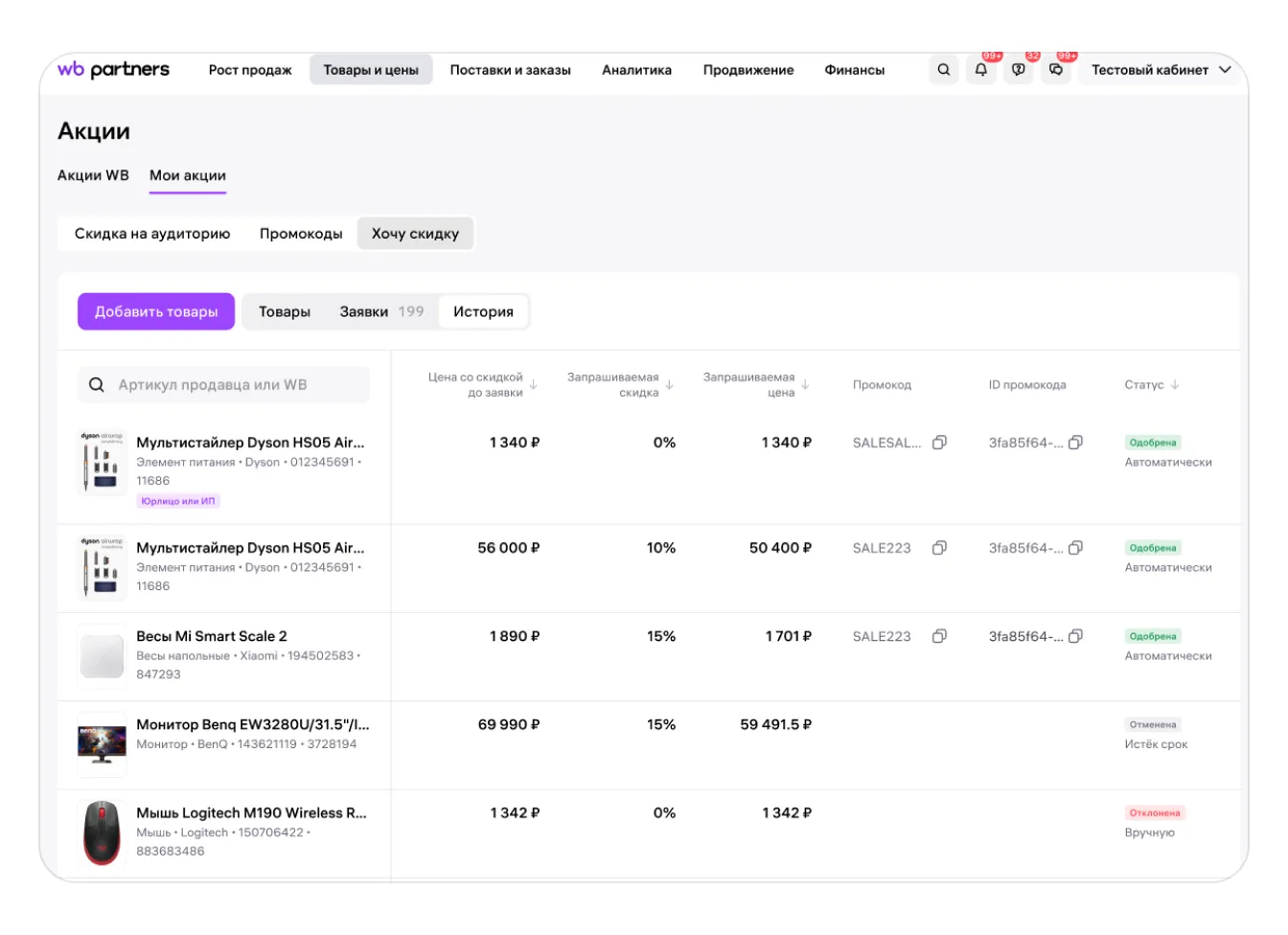Open the Товары и цены menu
The image size is (1288, 935).
coord(371,70)
